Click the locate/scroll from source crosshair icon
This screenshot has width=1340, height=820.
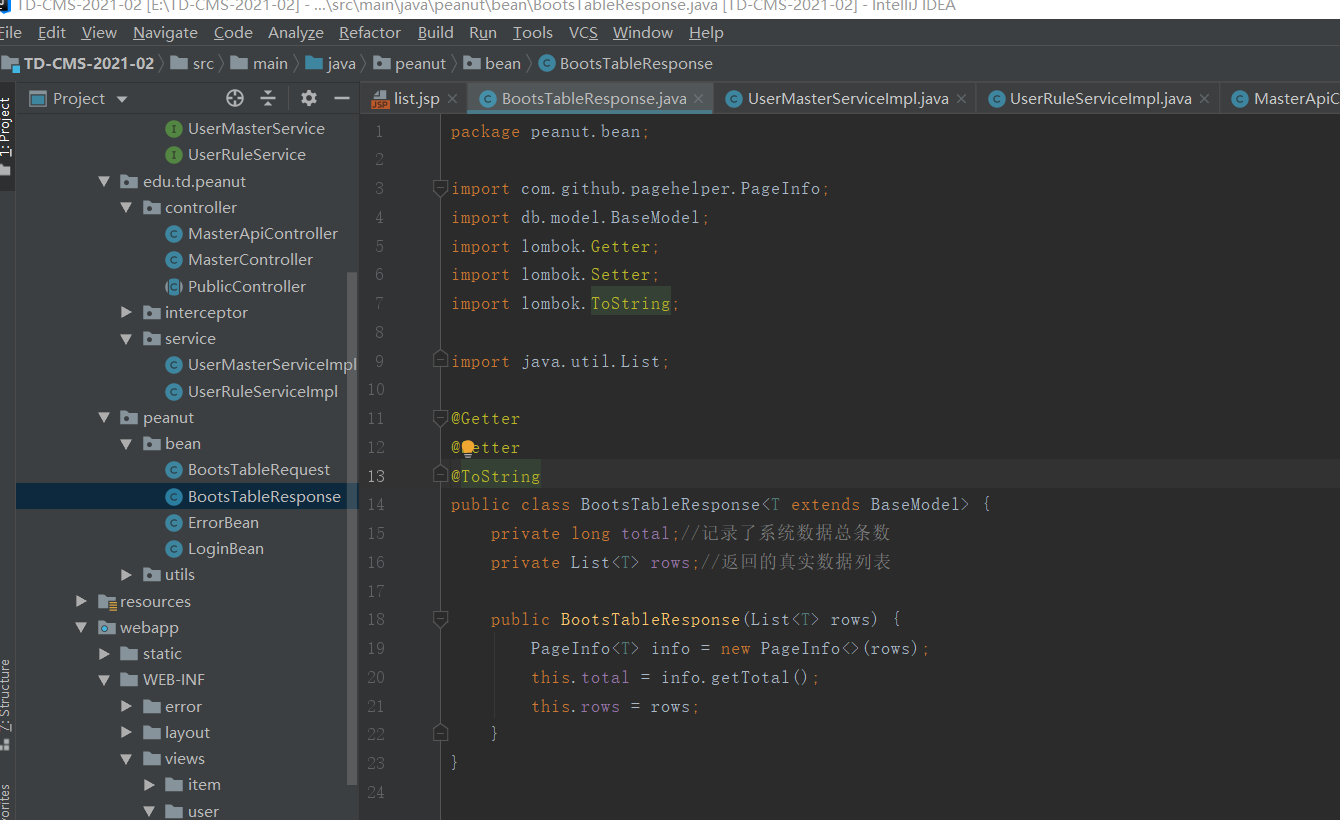(x=235, y=98)
